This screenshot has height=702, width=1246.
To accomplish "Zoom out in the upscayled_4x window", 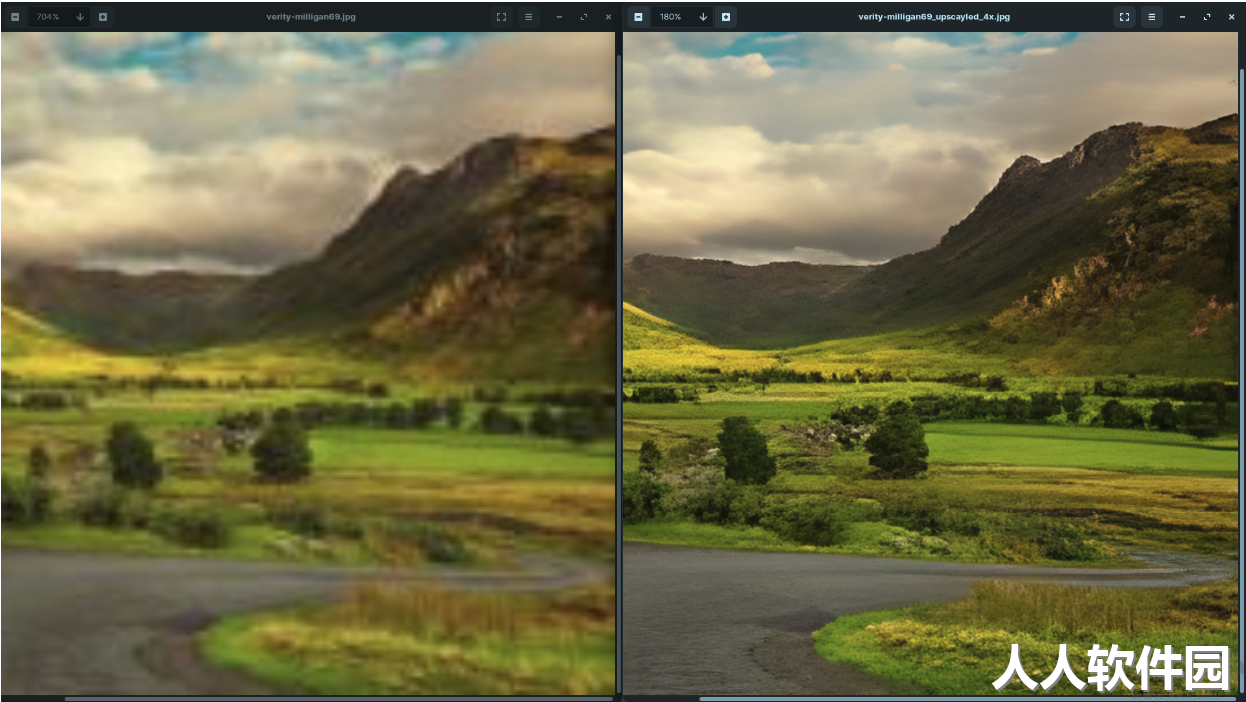I will [x=638, y=17].
